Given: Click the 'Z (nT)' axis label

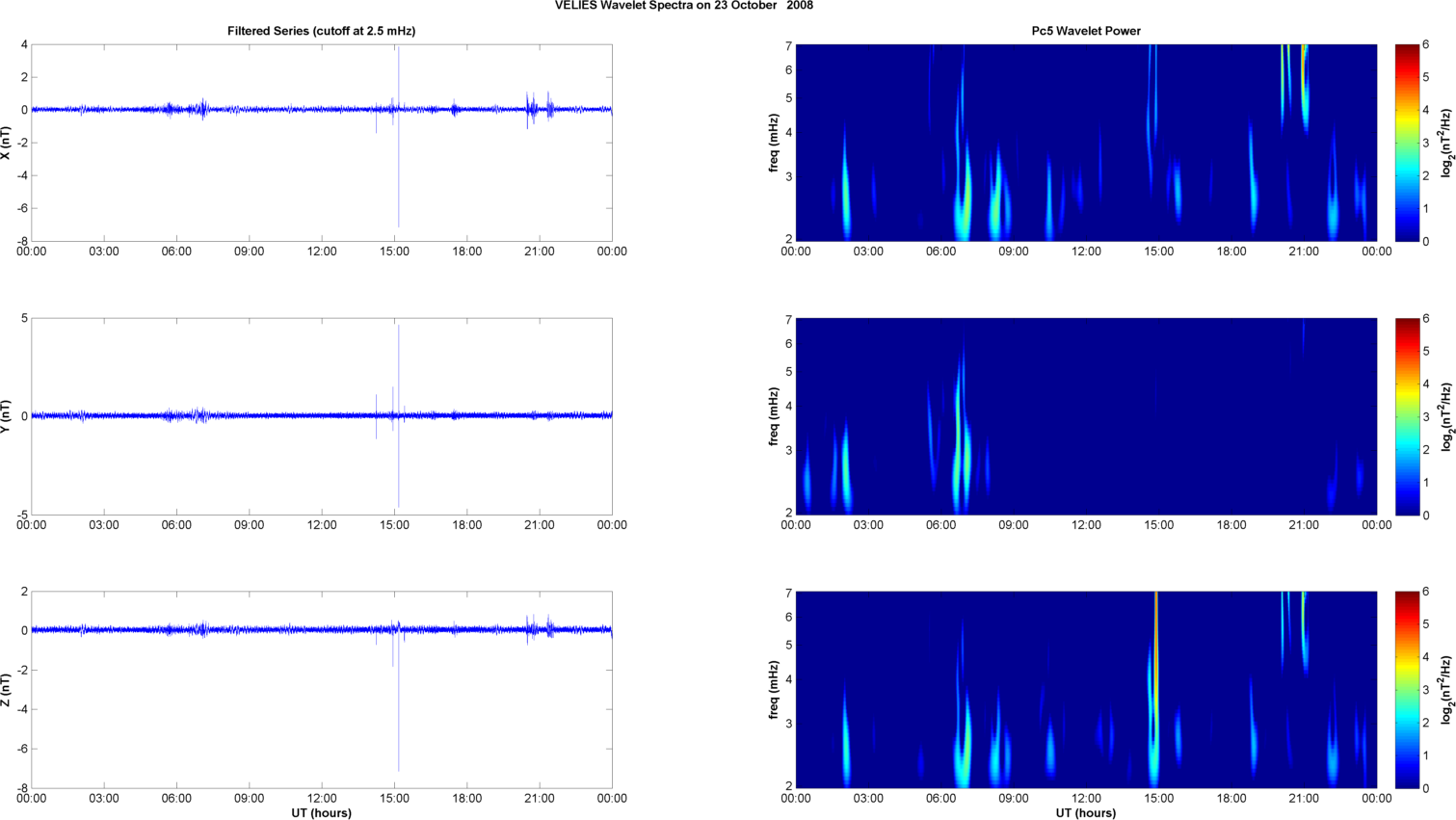Looking at the screenshot, I should pyautogui.click(x=7, y=690).
